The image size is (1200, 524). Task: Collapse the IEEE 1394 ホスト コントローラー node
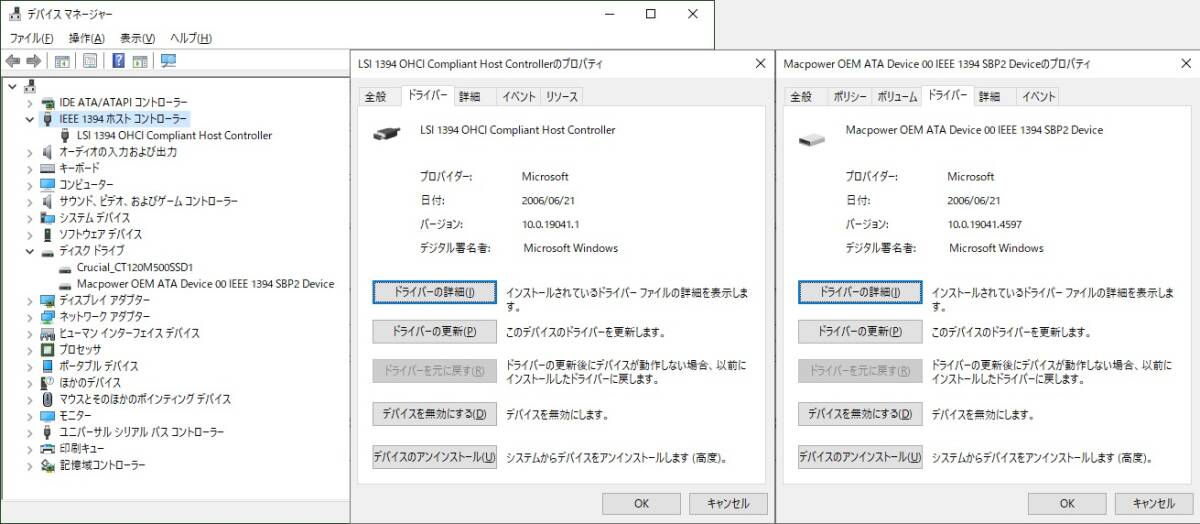click(x=30, y=119)
